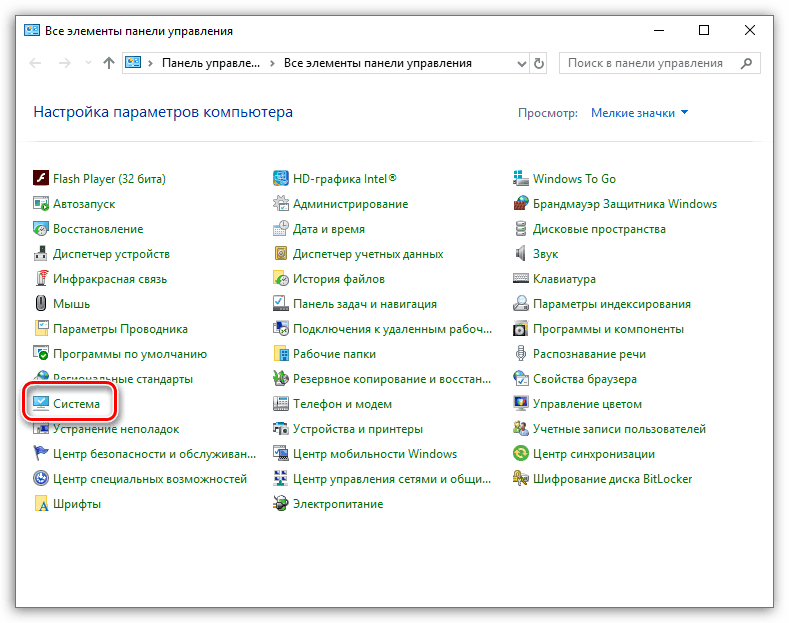The image size is (789, 623).
Task: Open Дисковые пространства link
Action: (x=599, y=229)
